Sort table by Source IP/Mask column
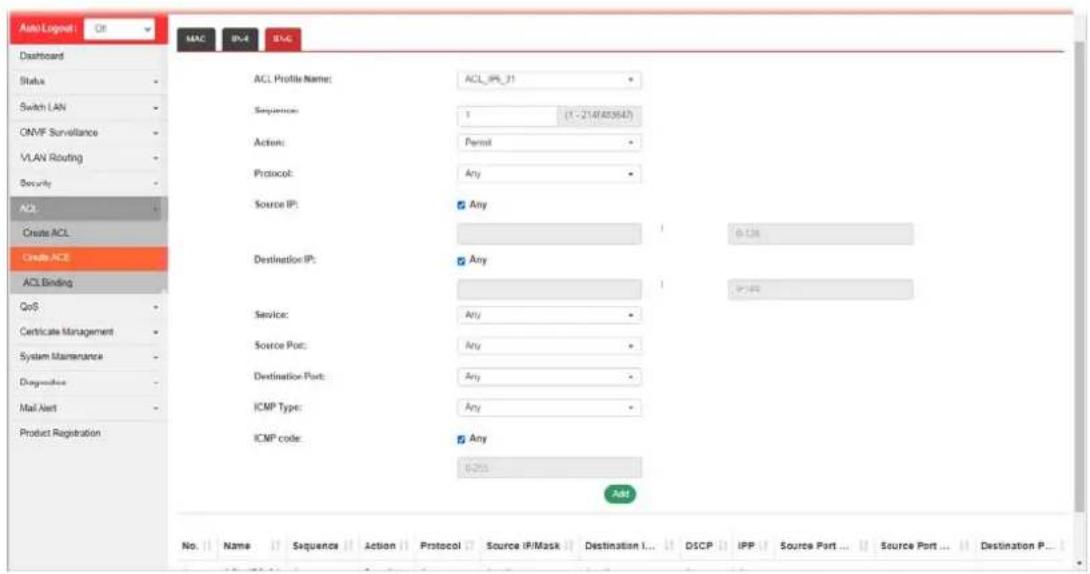The height and width of the screenshot is (574, 1090). pos(530,546)
